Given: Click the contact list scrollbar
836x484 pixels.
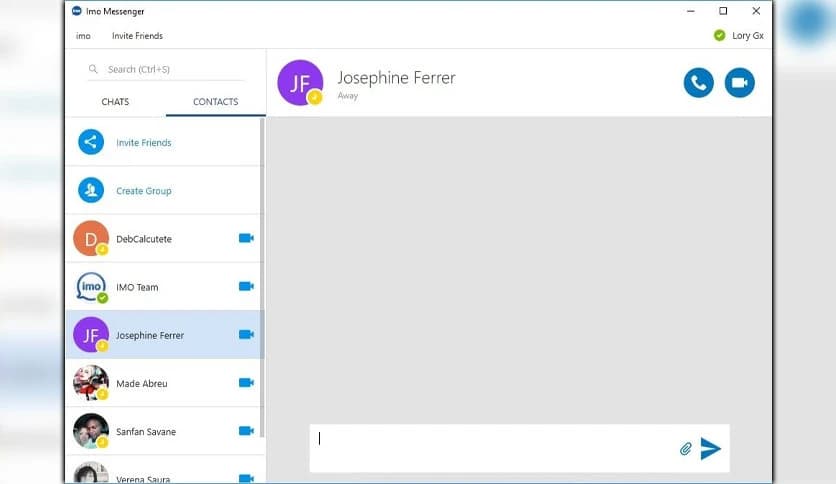Looking at the screenshot, I should [262, 277].
